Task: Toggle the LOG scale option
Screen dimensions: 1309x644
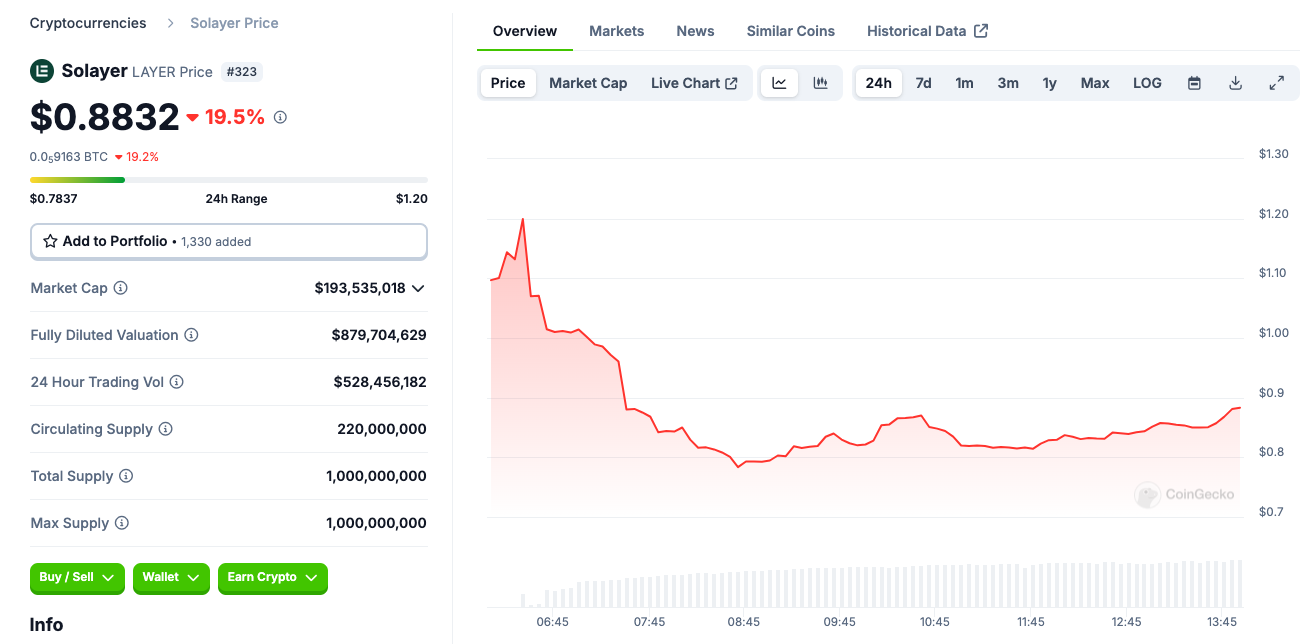Action: [x=1147, y=83]
